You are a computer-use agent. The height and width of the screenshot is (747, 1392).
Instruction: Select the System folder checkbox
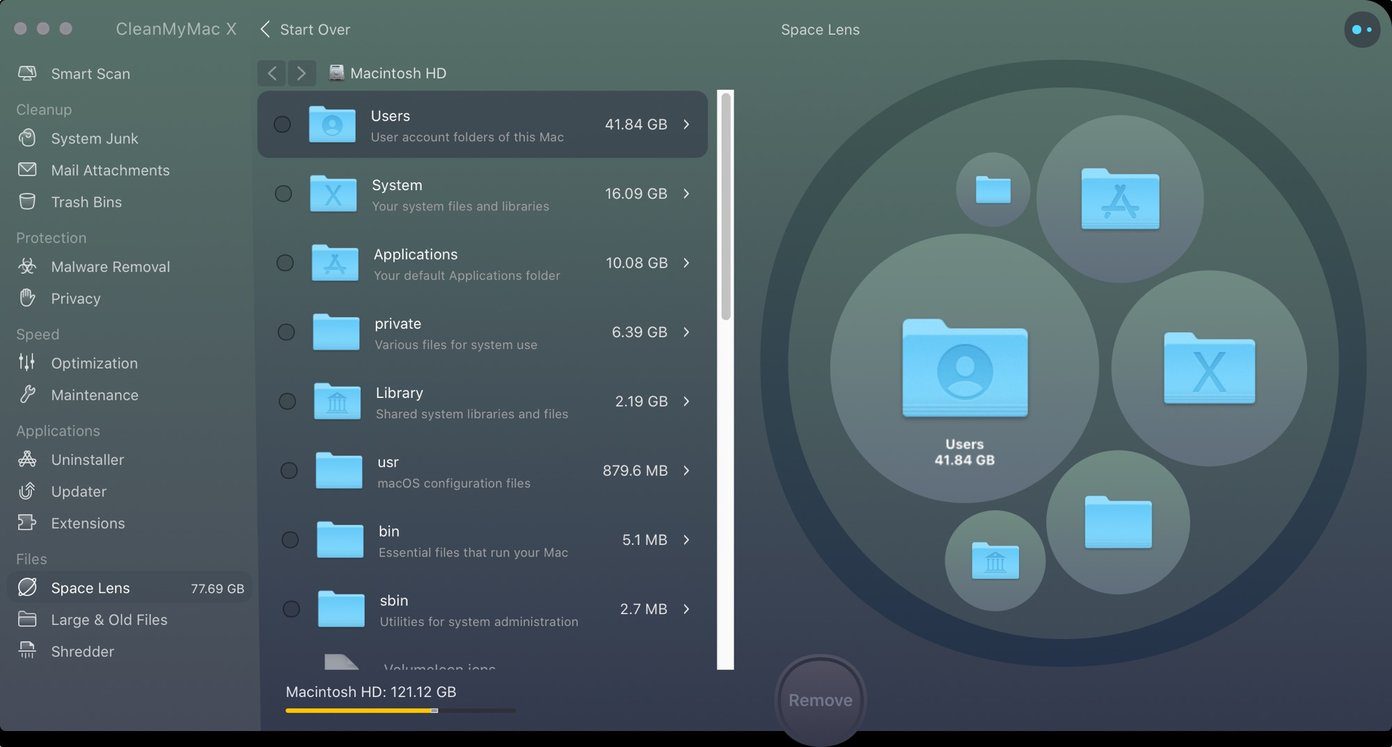point(284,193)
